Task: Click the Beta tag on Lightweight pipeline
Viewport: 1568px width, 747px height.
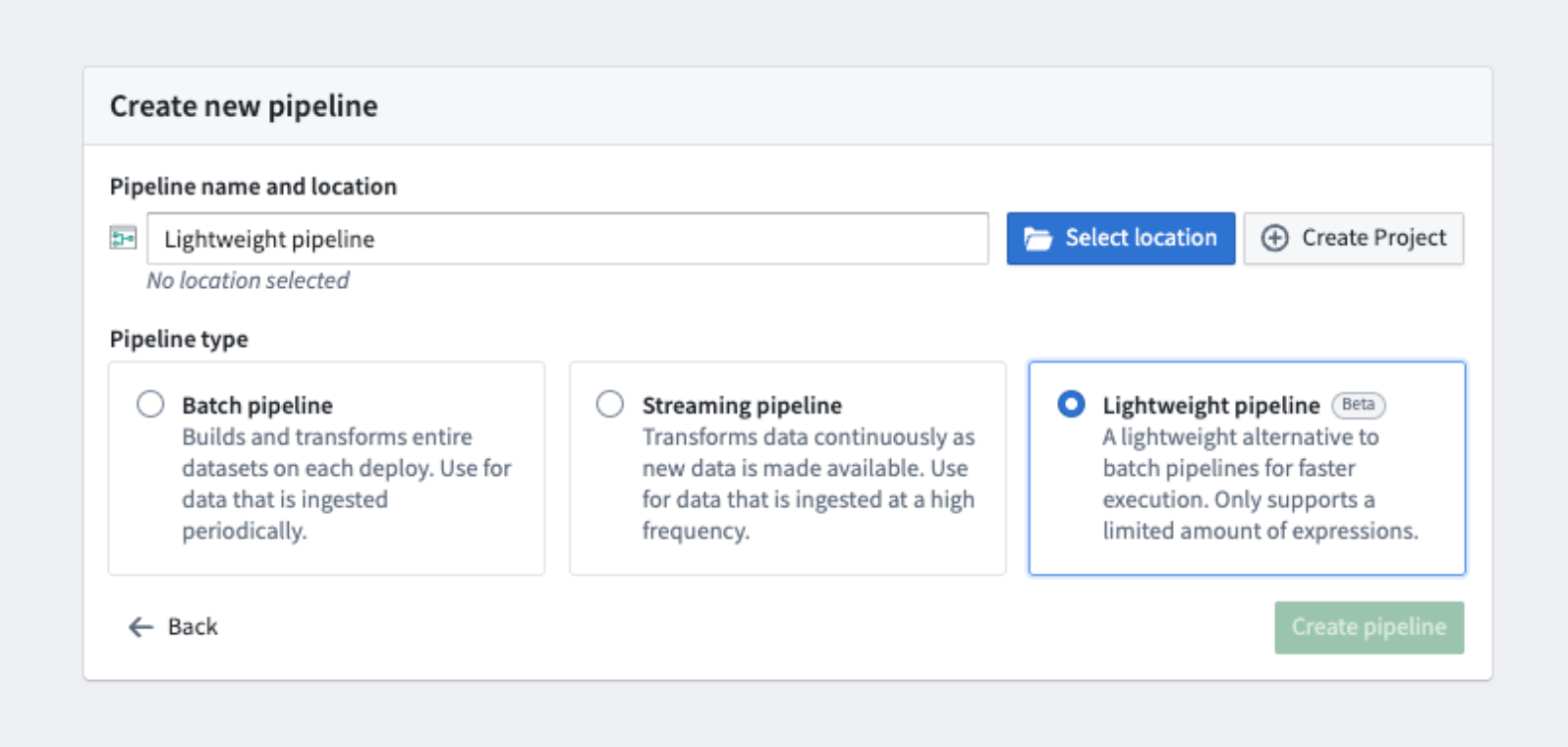Action: pos(1359,405)
